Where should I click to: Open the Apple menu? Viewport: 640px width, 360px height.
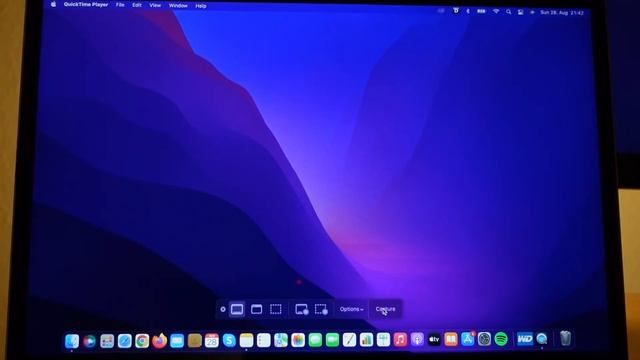point(53,4)
